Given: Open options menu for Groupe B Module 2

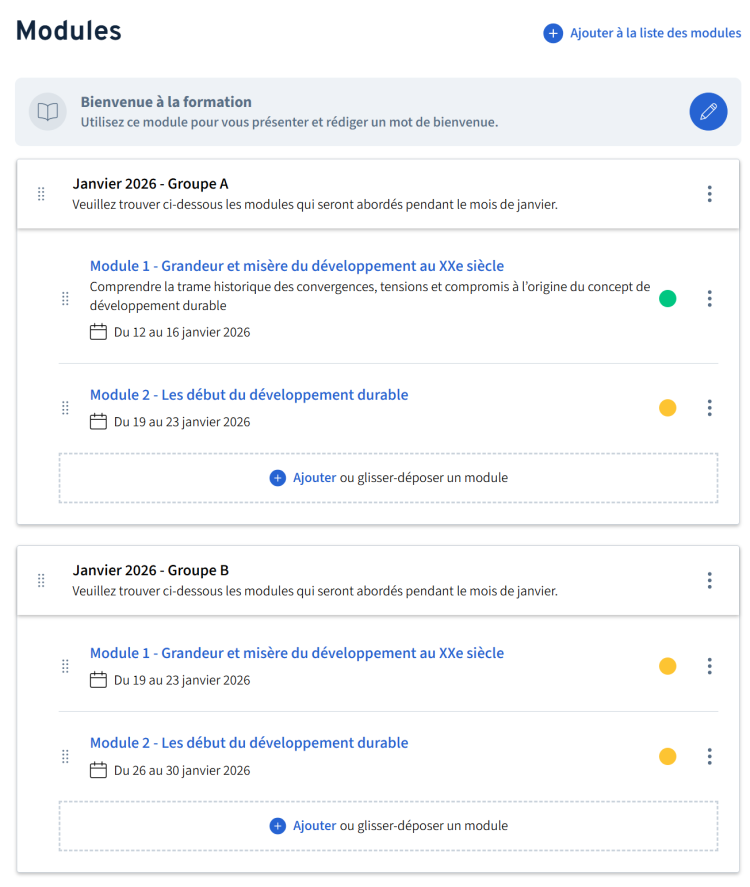Looking at the screenshot, I should pos(709,756).
